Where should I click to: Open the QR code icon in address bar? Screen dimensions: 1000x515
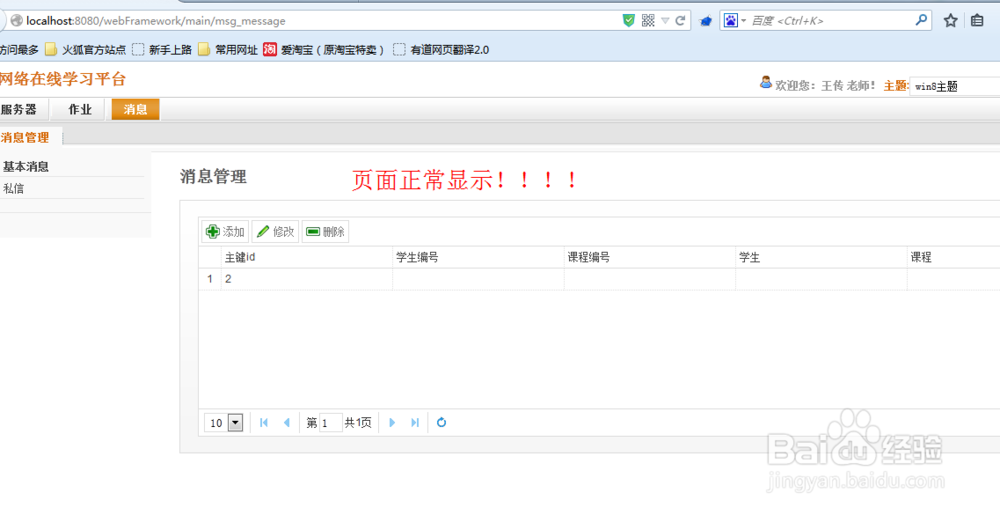[x=648, y=20]
